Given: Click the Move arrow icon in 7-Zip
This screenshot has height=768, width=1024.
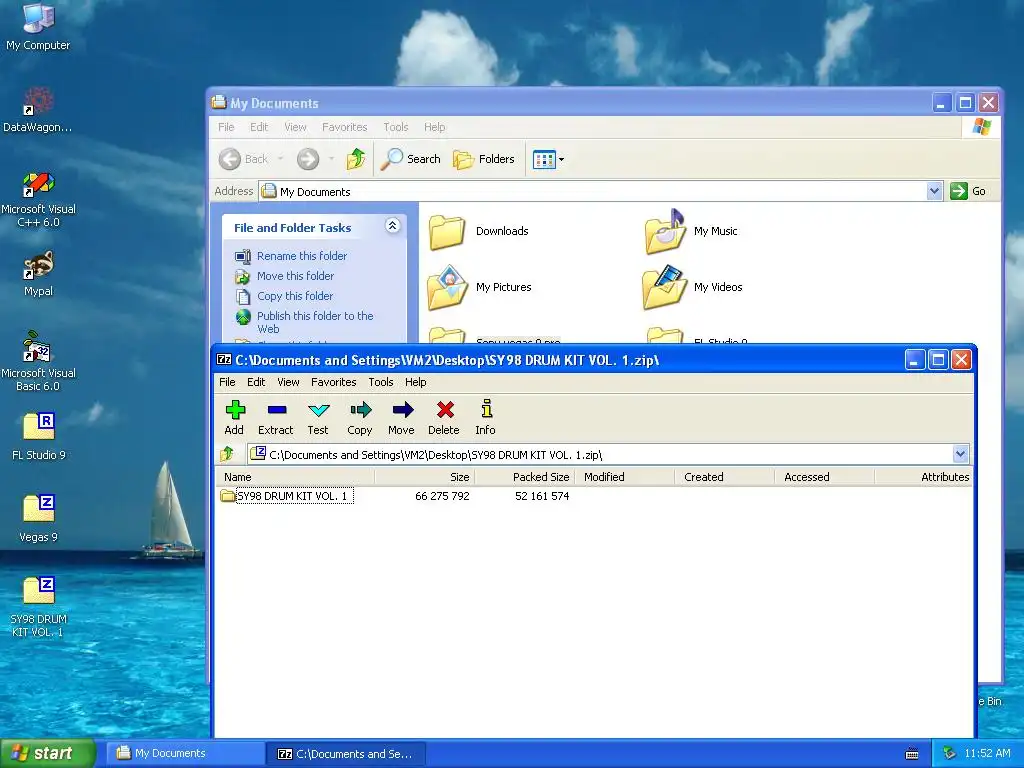Looking at the screenshot, I should (x=402, y=417).
